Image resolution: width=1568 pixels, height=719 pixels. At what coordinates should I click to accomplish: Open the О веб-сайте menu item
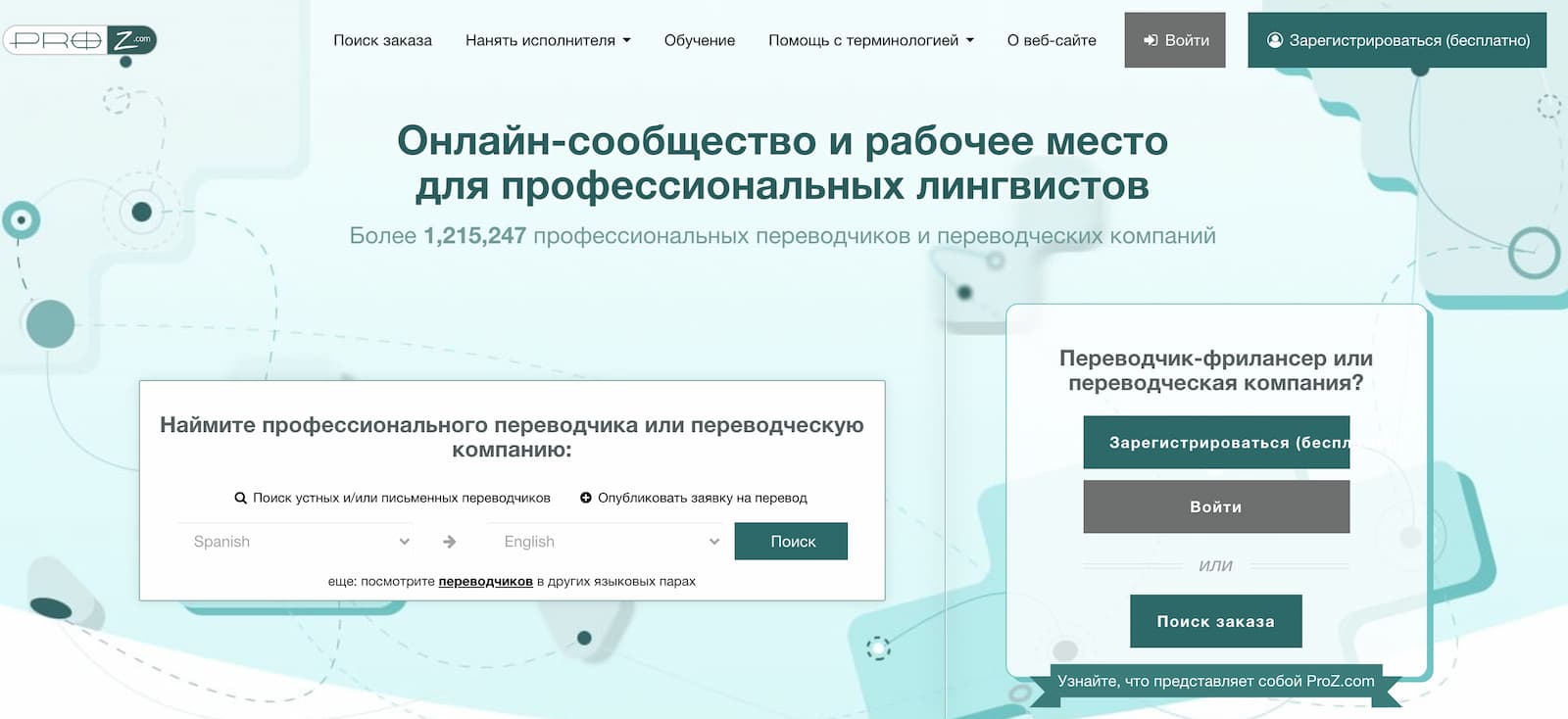coord(1052,40)
